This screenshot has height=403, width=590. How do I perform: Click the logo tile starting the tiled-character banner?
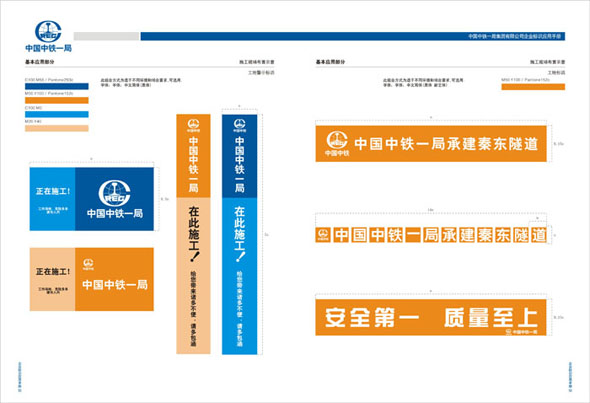(x=323, y=235)
